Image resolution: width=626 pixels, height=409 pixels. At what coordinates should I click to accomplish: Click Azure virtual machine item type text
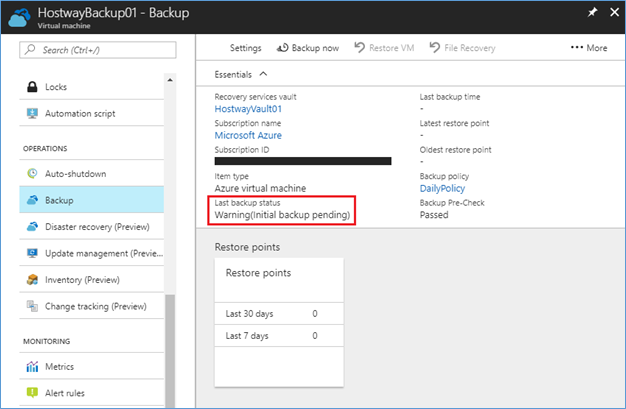pos(260,188)
